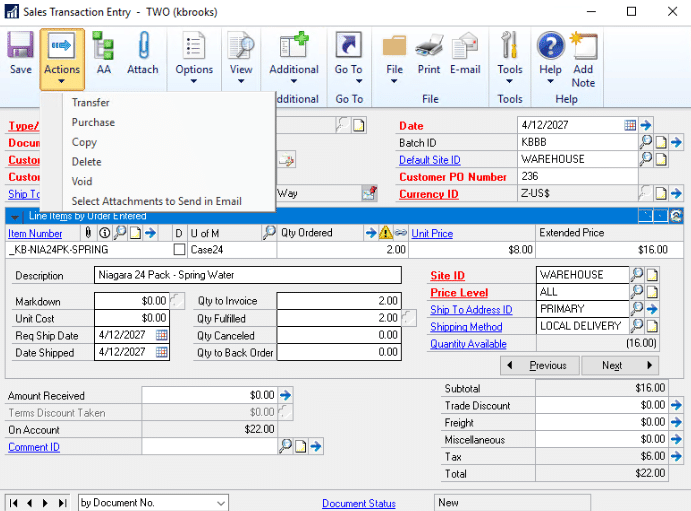This screenshot has height=511, width=691.
Task: Click the Unit Price column link
Action: coord(432,233)
